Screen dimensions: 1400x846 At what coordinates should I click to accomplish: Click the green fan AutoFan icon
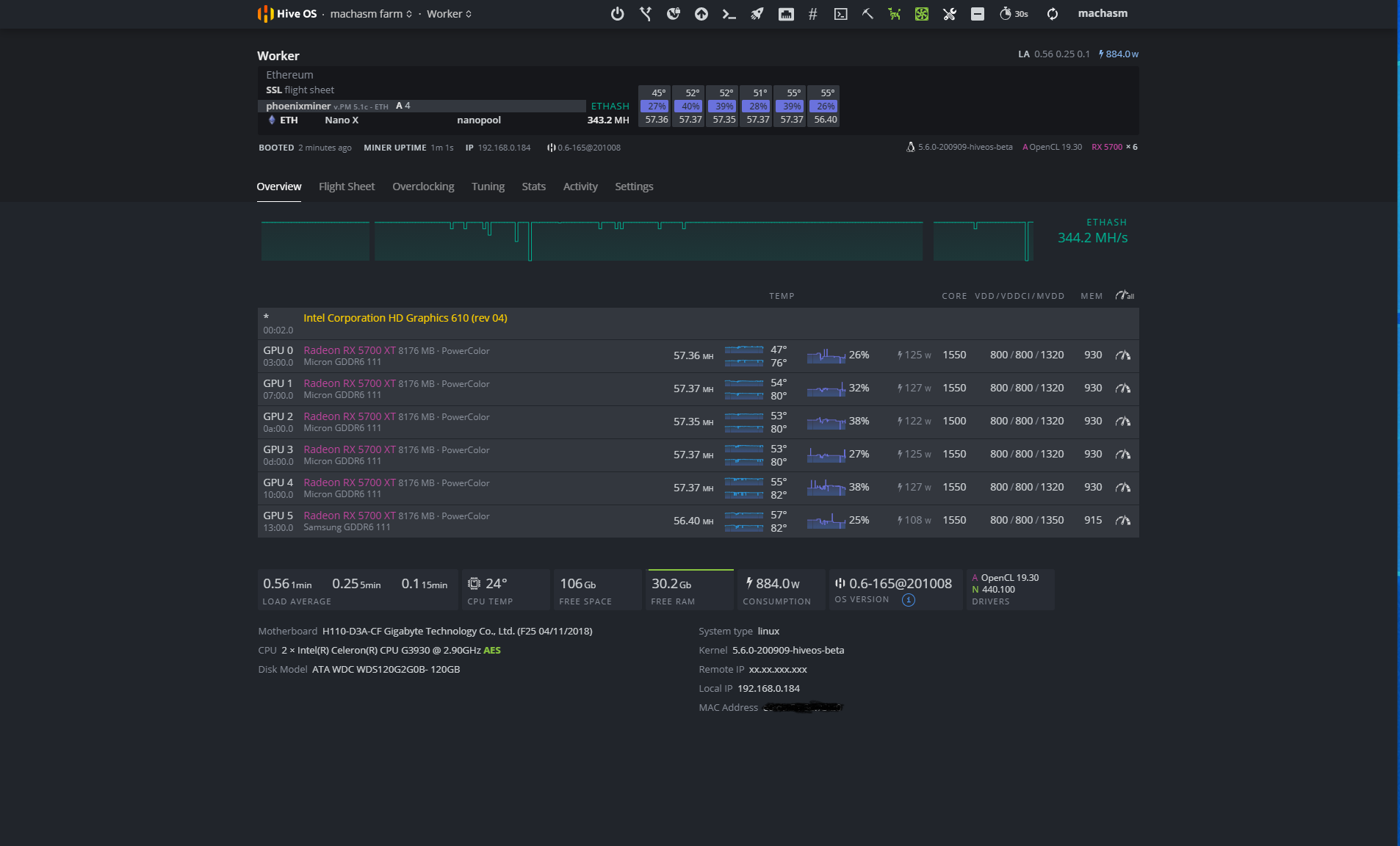pos(921,14)
